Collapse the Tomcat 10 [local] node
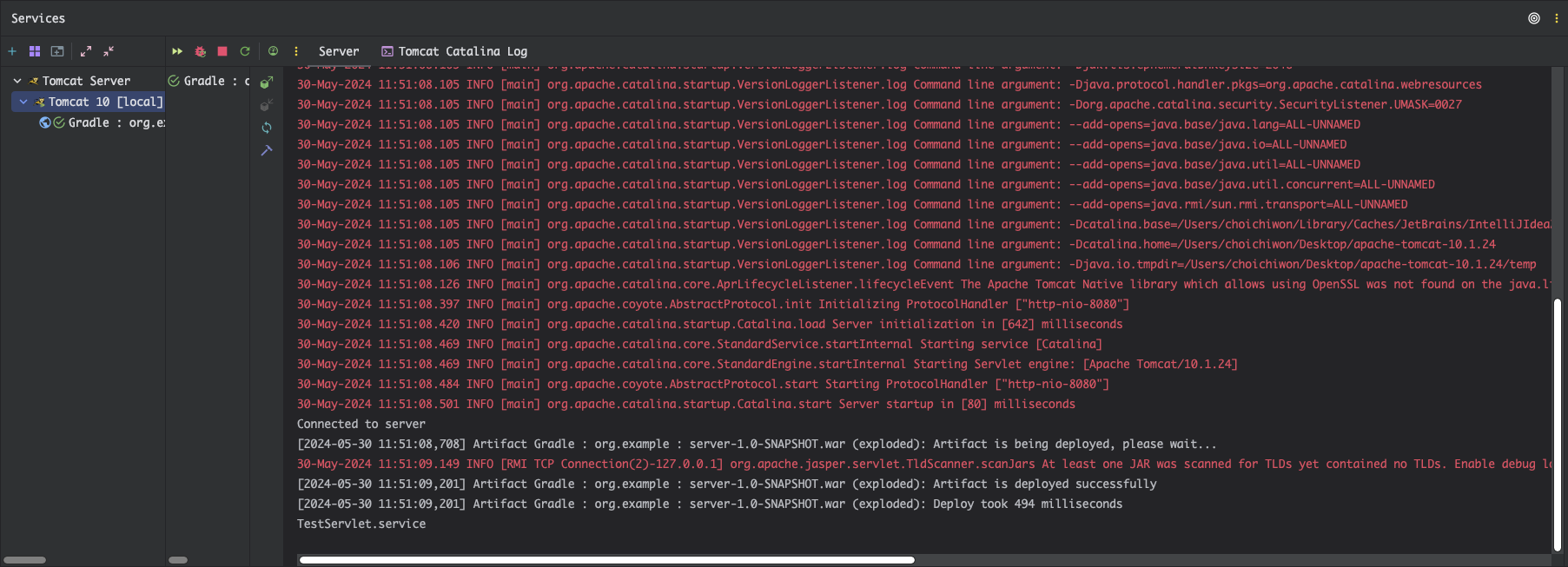The width and height of the screenshot is (1568, 567). [x=23, y=102]
